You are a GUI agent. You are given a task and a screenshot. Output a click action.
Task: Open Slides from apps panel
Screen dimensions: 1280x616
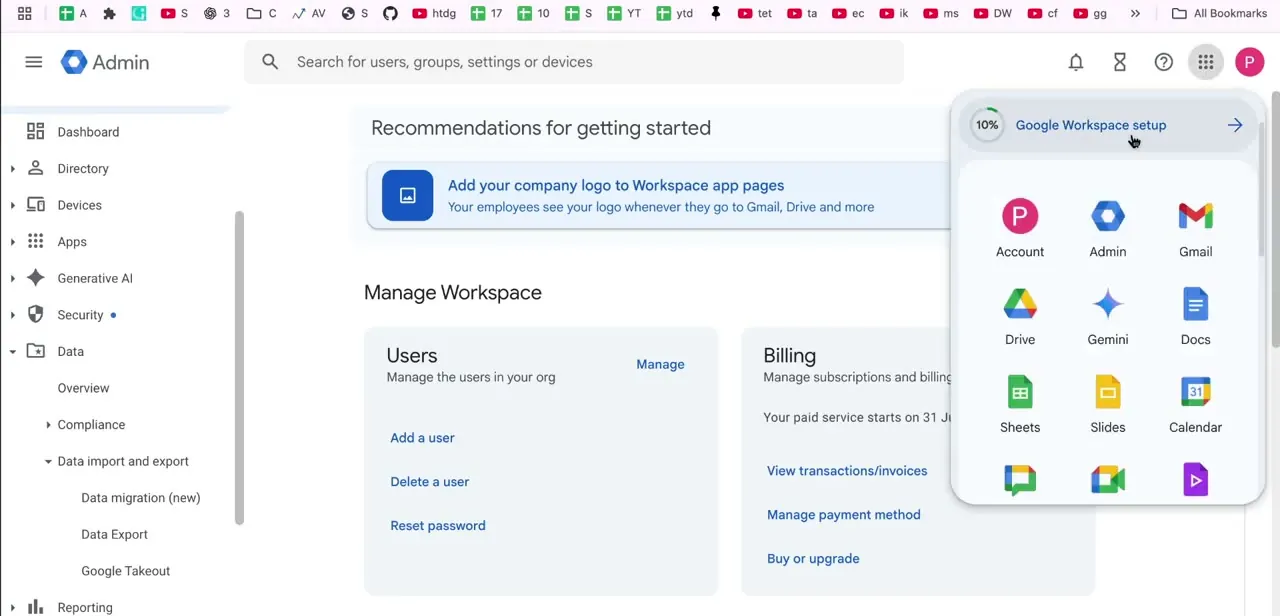click(1108, 405)
